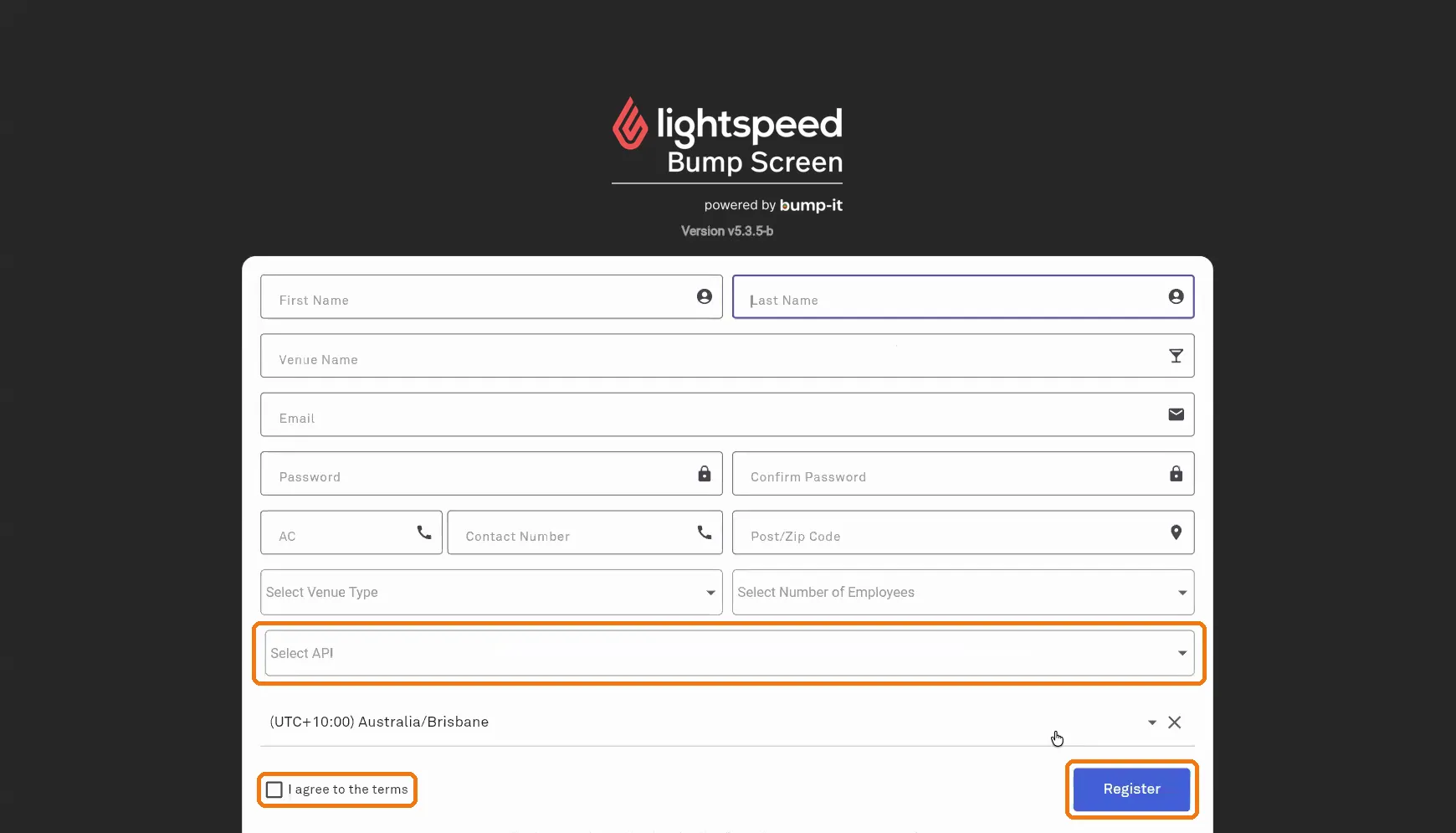The width and height of the screenshot is (1456, 833).
Task: Click the person icon in Last Name field
Action: pos(1176,296)
